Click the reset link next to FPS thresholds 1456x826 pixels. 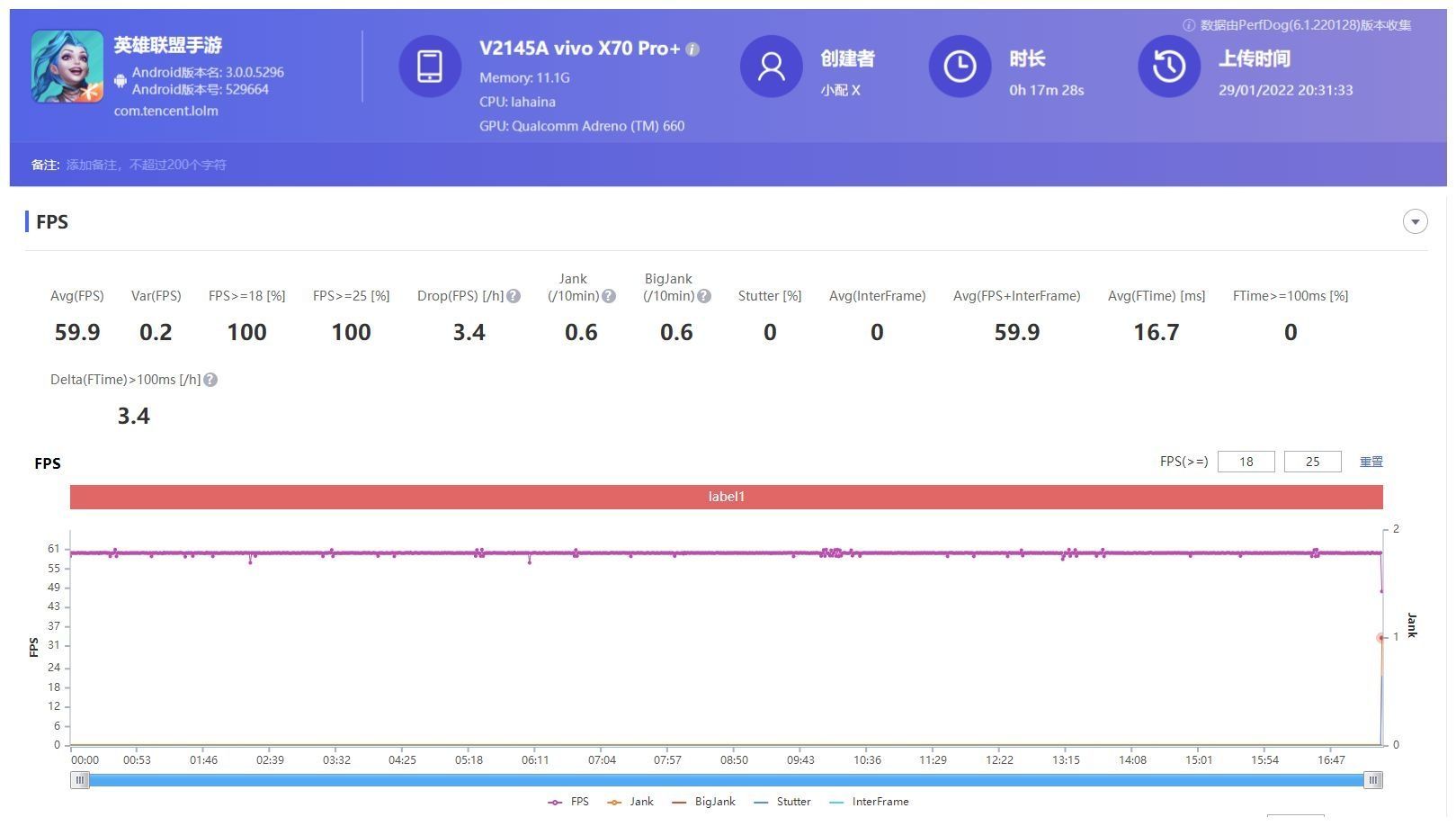(1371, 462)
